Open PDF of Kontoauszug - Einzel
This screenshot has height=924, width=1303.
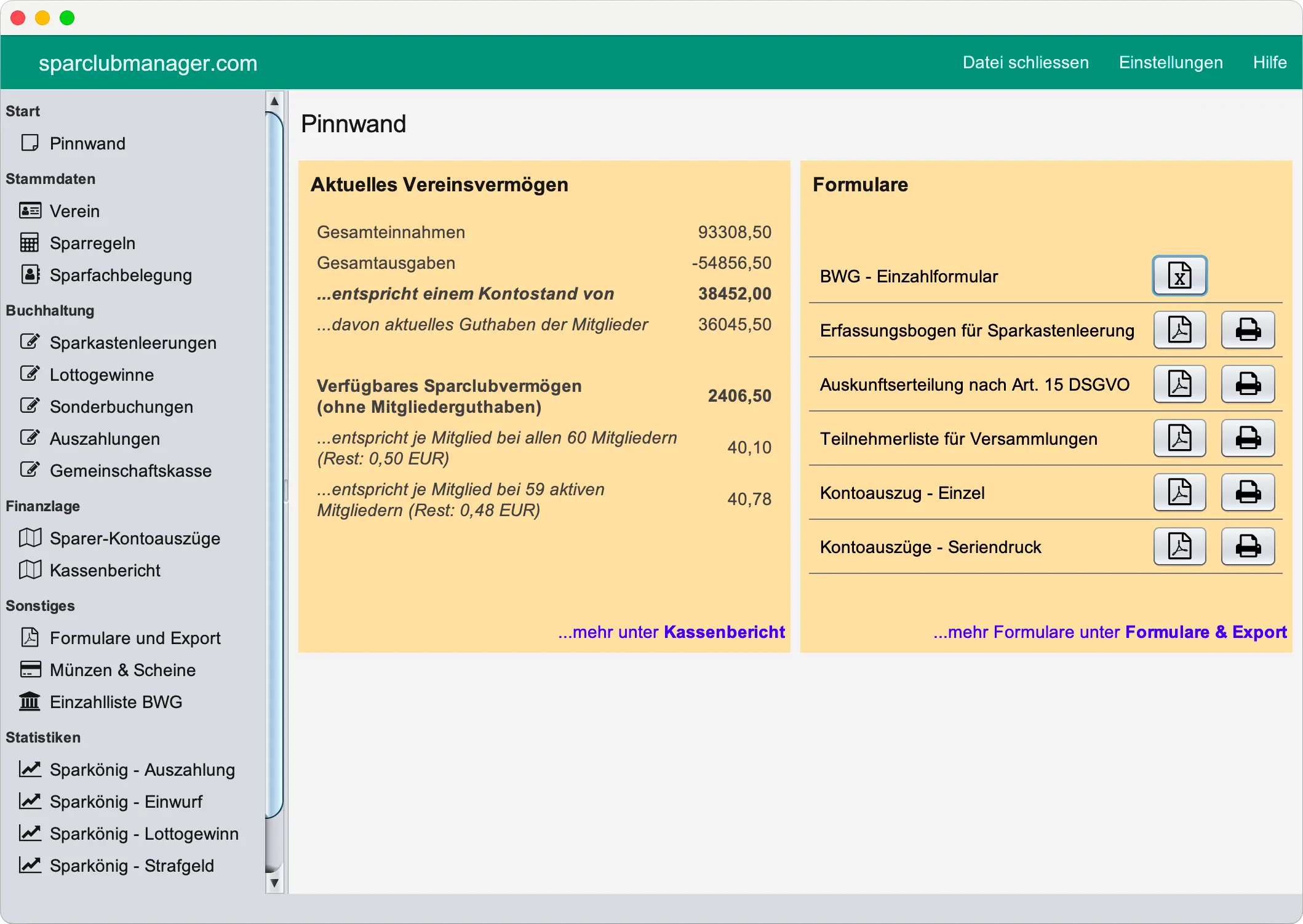tap(1179, 492)
